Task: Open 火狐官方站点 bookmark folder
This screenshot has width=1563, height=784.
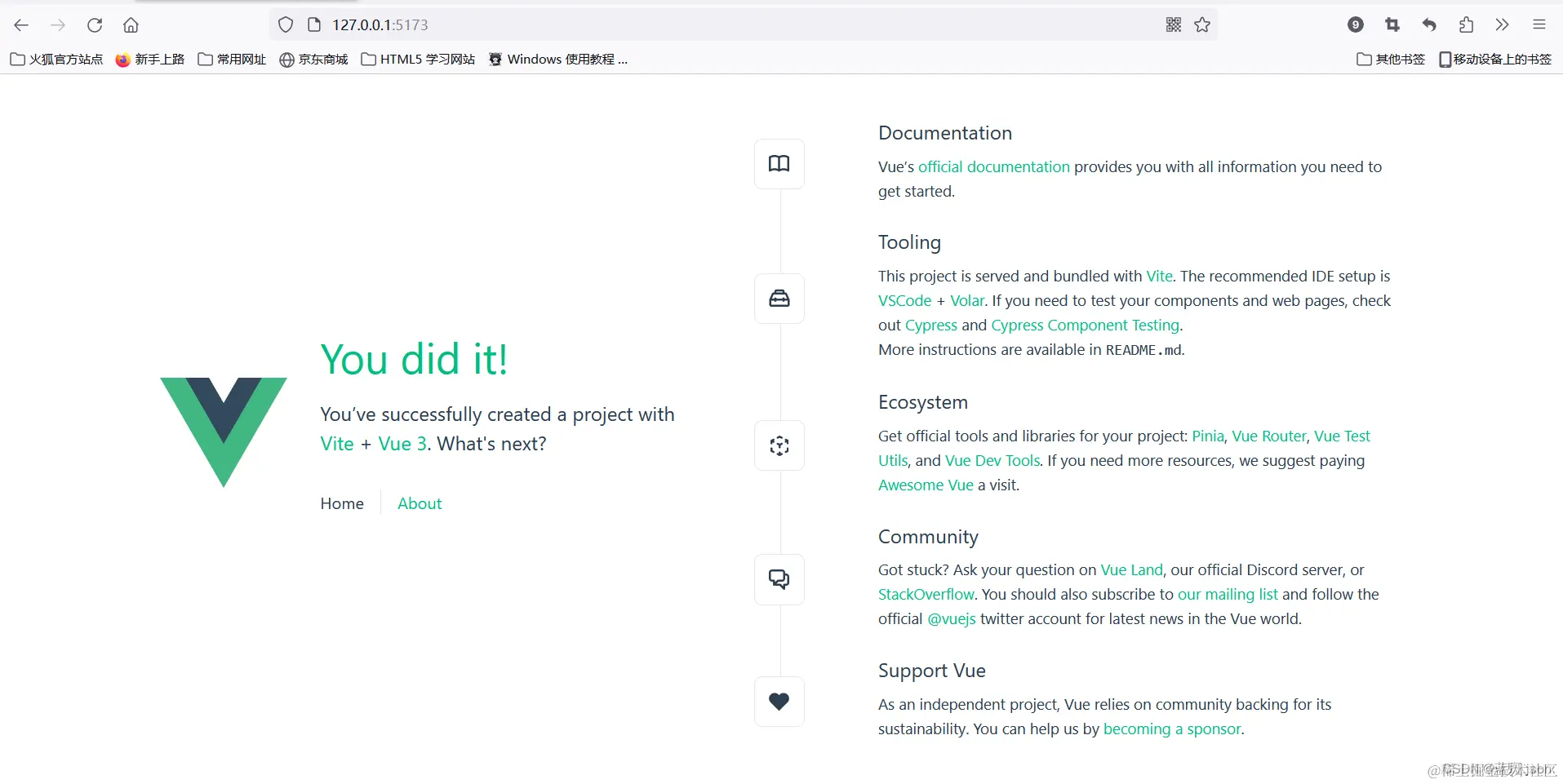Action: coord(57,60)
